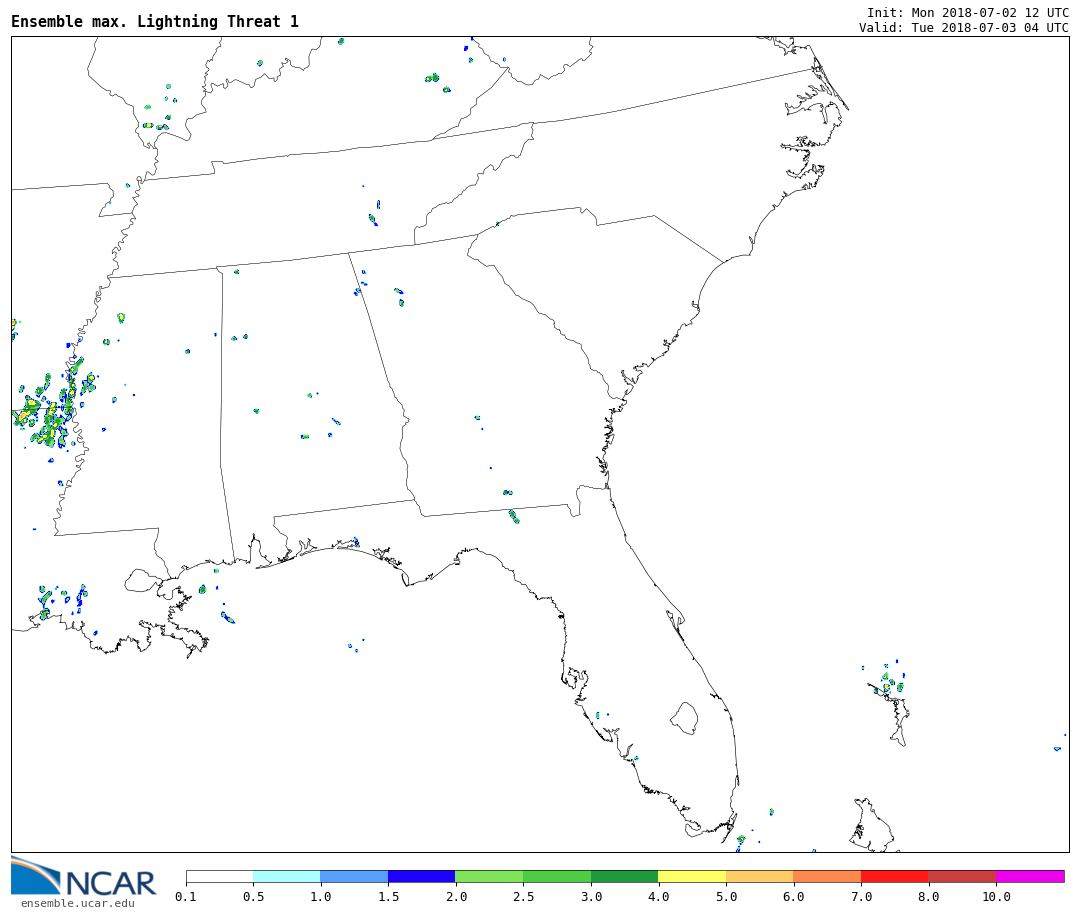1080x915 pixels.
Task: Click the 1.0 colorbar label
Action: (321, 896)
